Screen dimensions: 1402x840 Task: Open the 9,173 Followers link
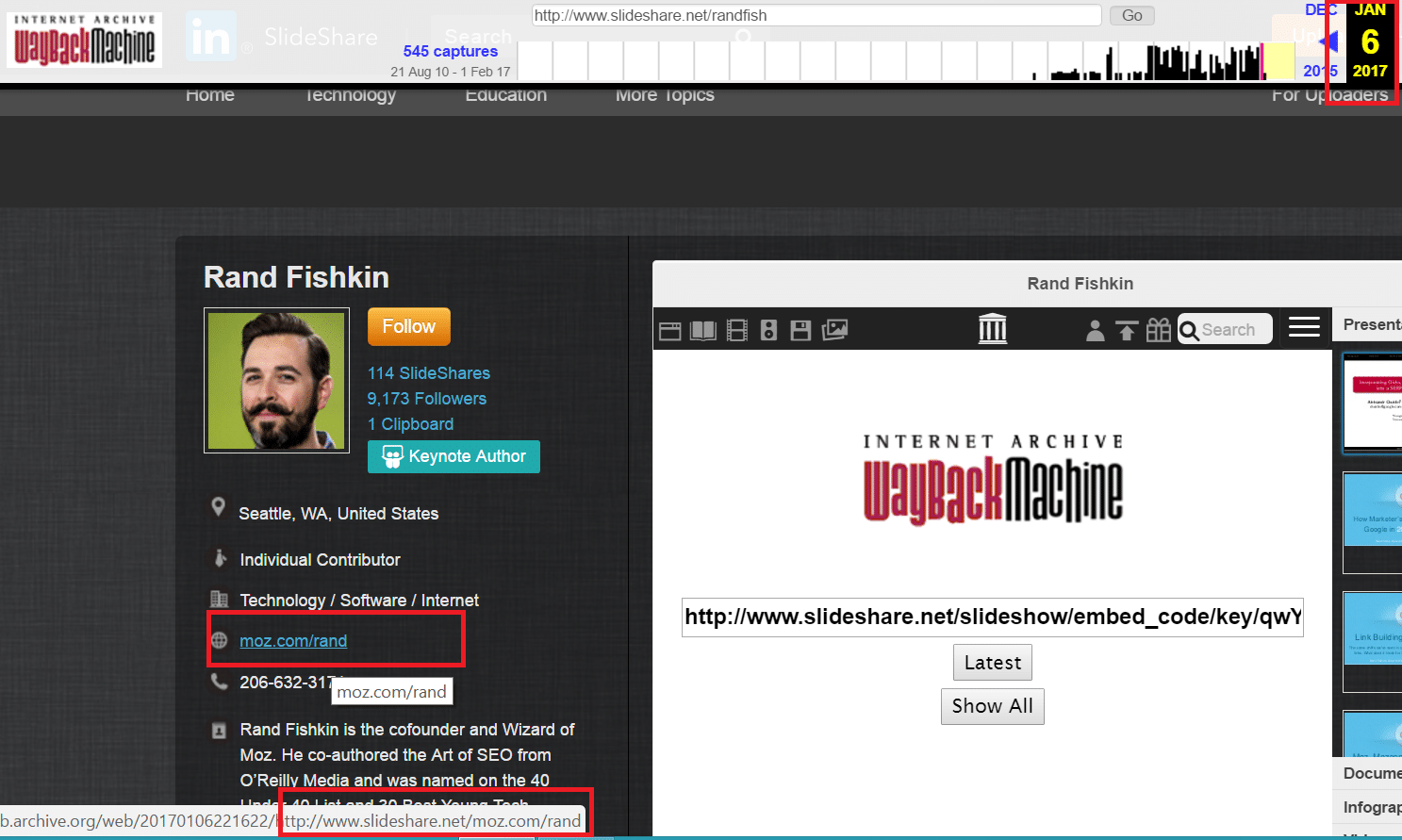[427, 399]
